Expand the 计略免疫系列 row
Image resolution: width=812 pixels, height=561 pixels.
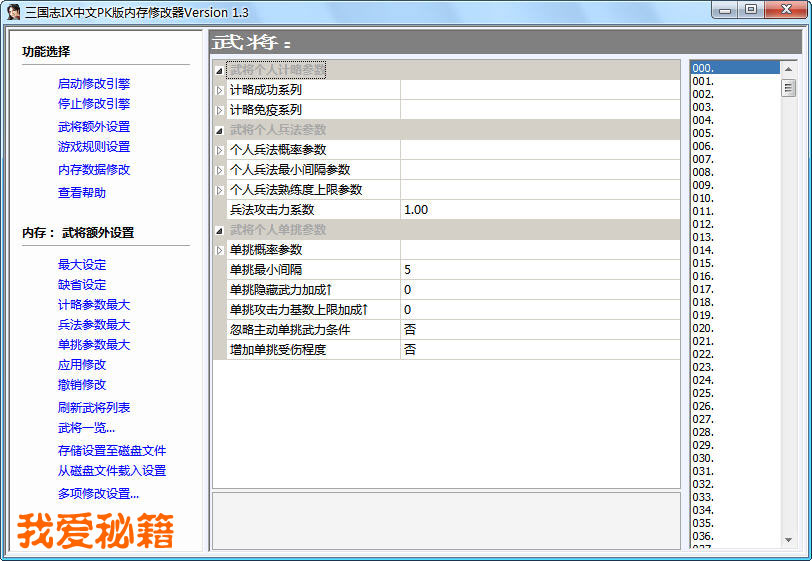pyautogui.click(x=220, y=110)
